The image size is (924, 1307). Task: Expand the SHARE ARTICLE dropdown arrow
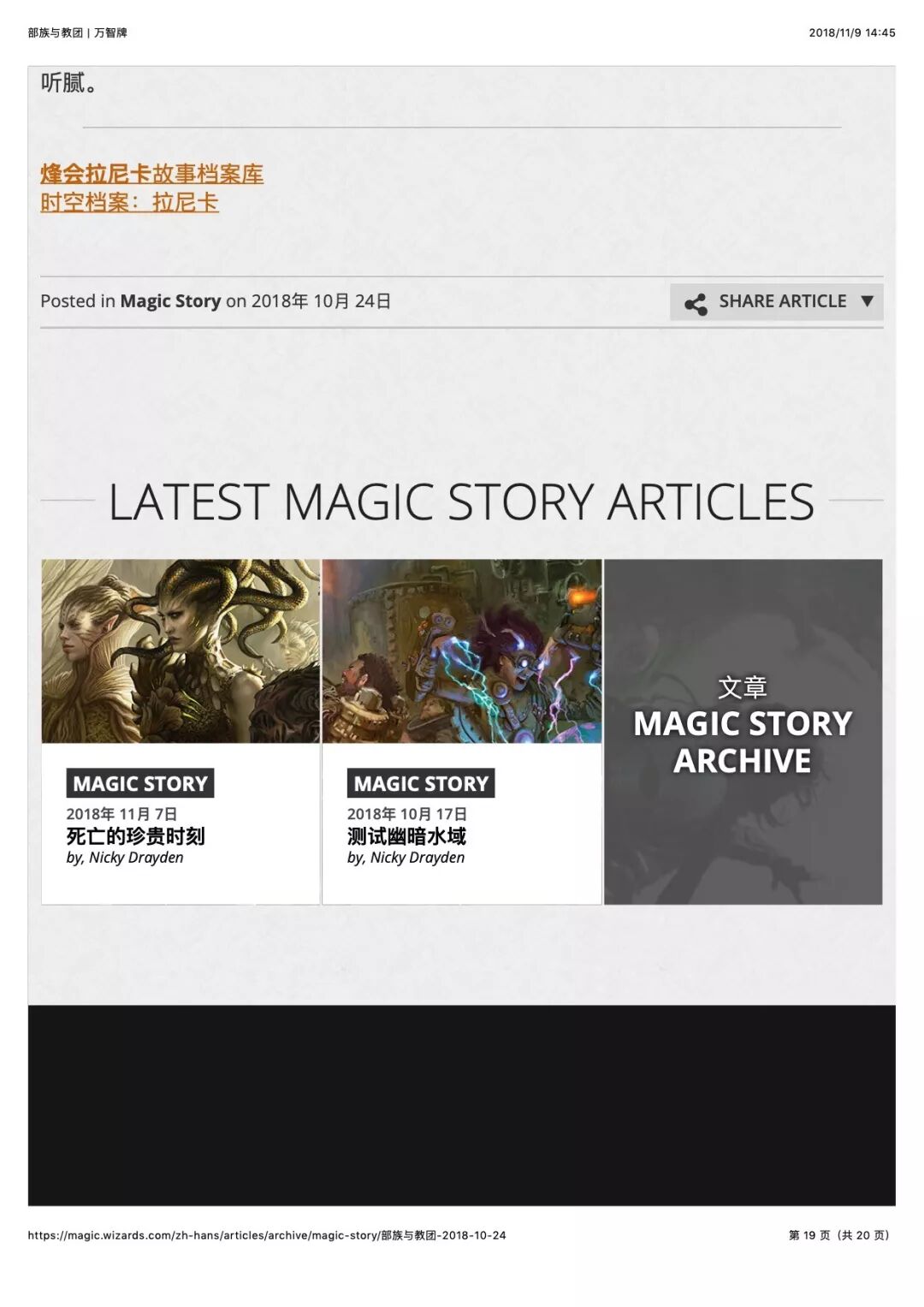coord(867,301)
